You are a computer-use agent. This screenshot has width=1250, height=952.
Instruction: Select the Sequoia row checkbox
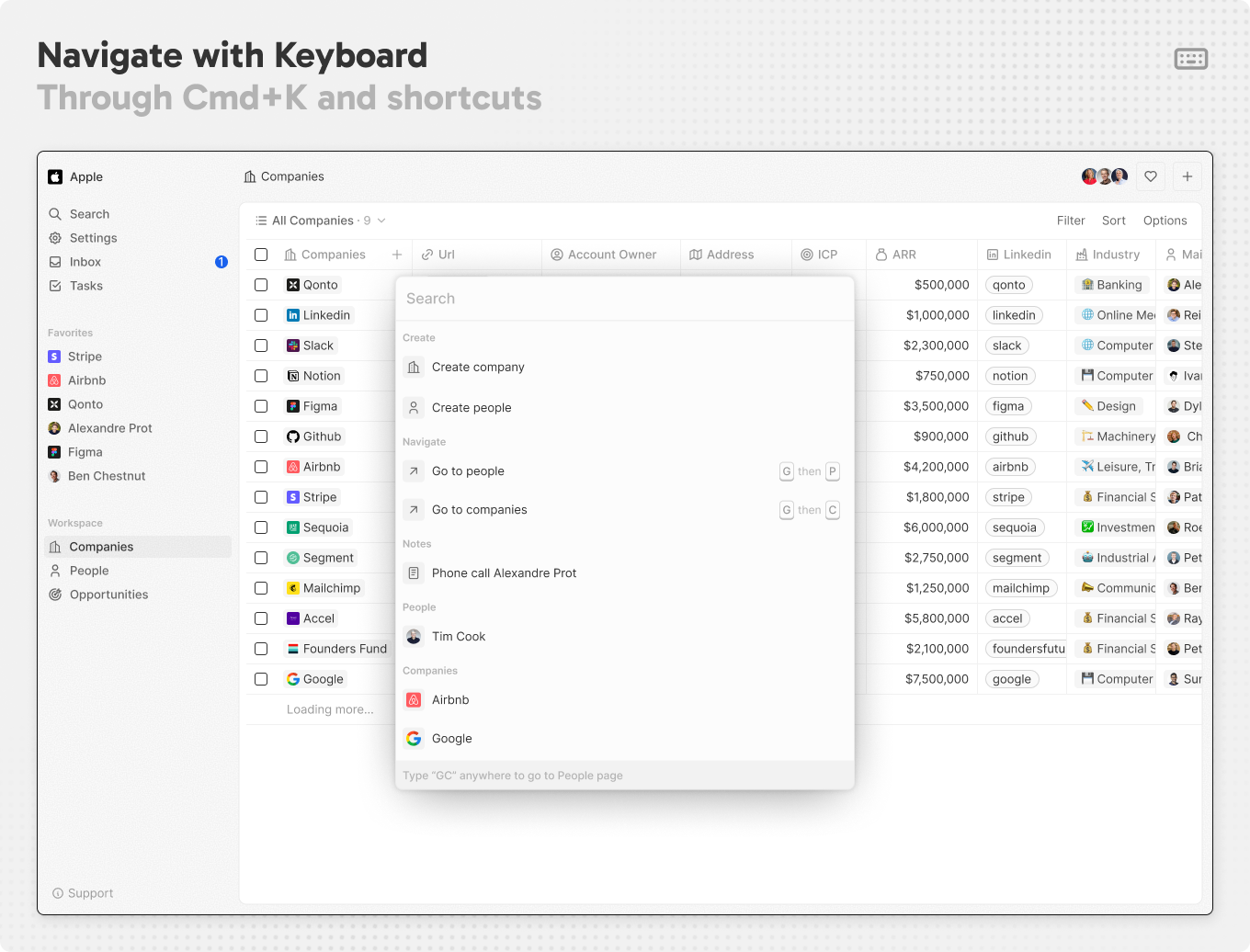[x=261, y=527]
